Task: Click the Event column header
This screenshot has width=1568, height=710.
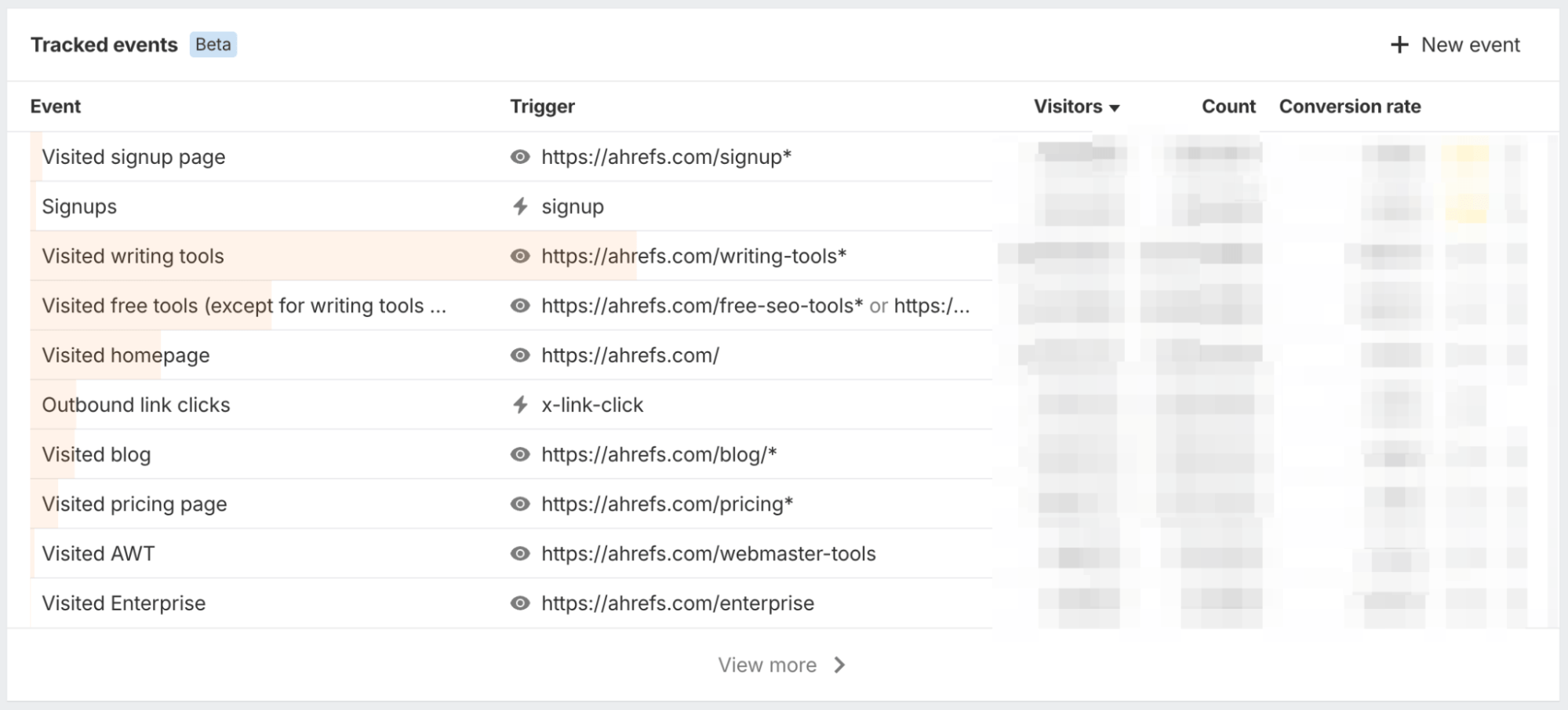Action: coord(56,107)
